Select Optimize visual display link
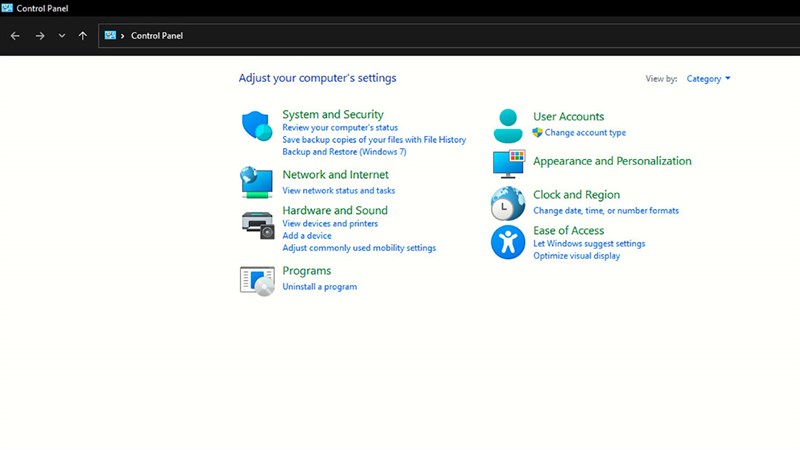This screenshot has height=450, width=800. click(x=577, y=256)
